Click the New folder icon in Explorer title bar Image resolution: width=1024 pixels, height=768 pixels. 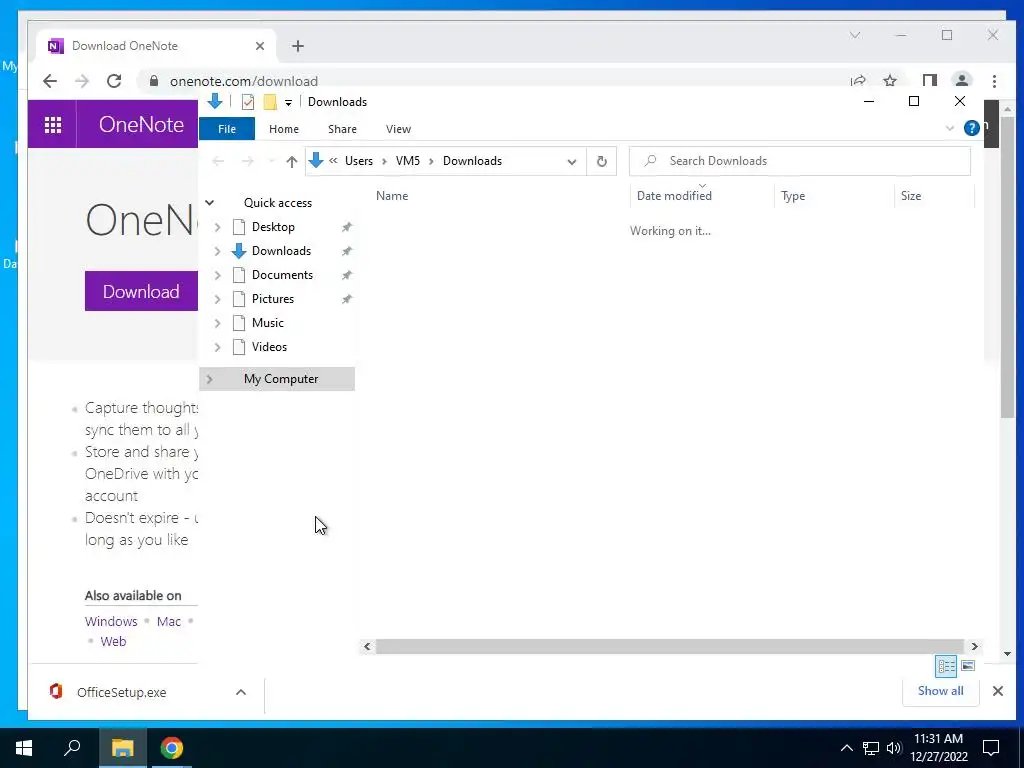pyautogui.click(x=270, y=102)
